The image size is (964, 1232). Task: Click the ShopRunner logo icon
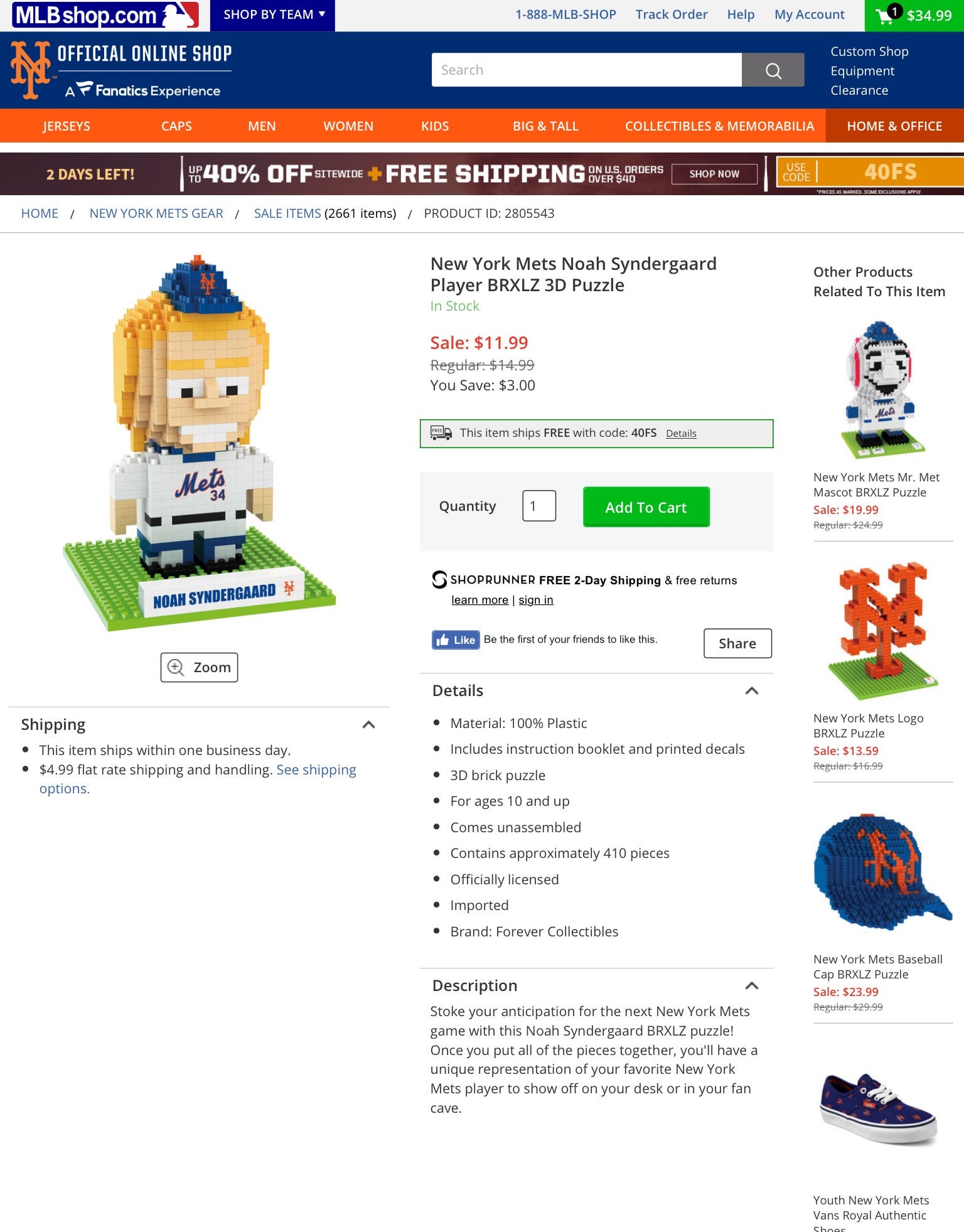(x=439, y=579)
